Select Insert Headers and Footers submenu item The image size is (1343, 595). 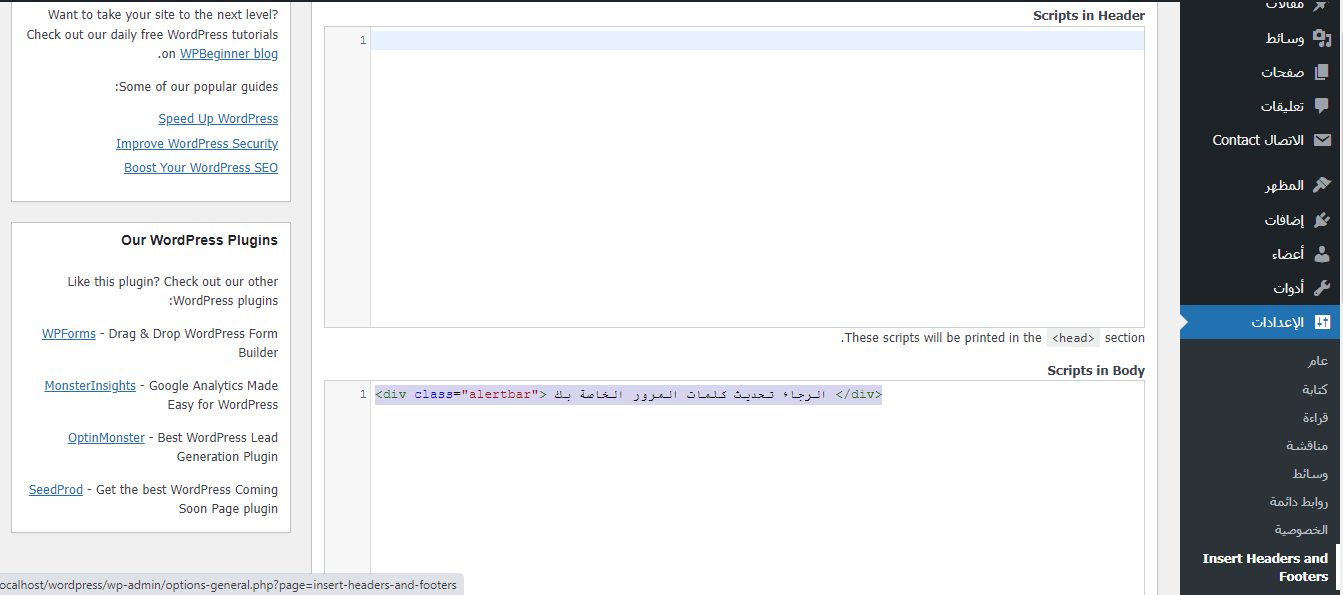1265,567
